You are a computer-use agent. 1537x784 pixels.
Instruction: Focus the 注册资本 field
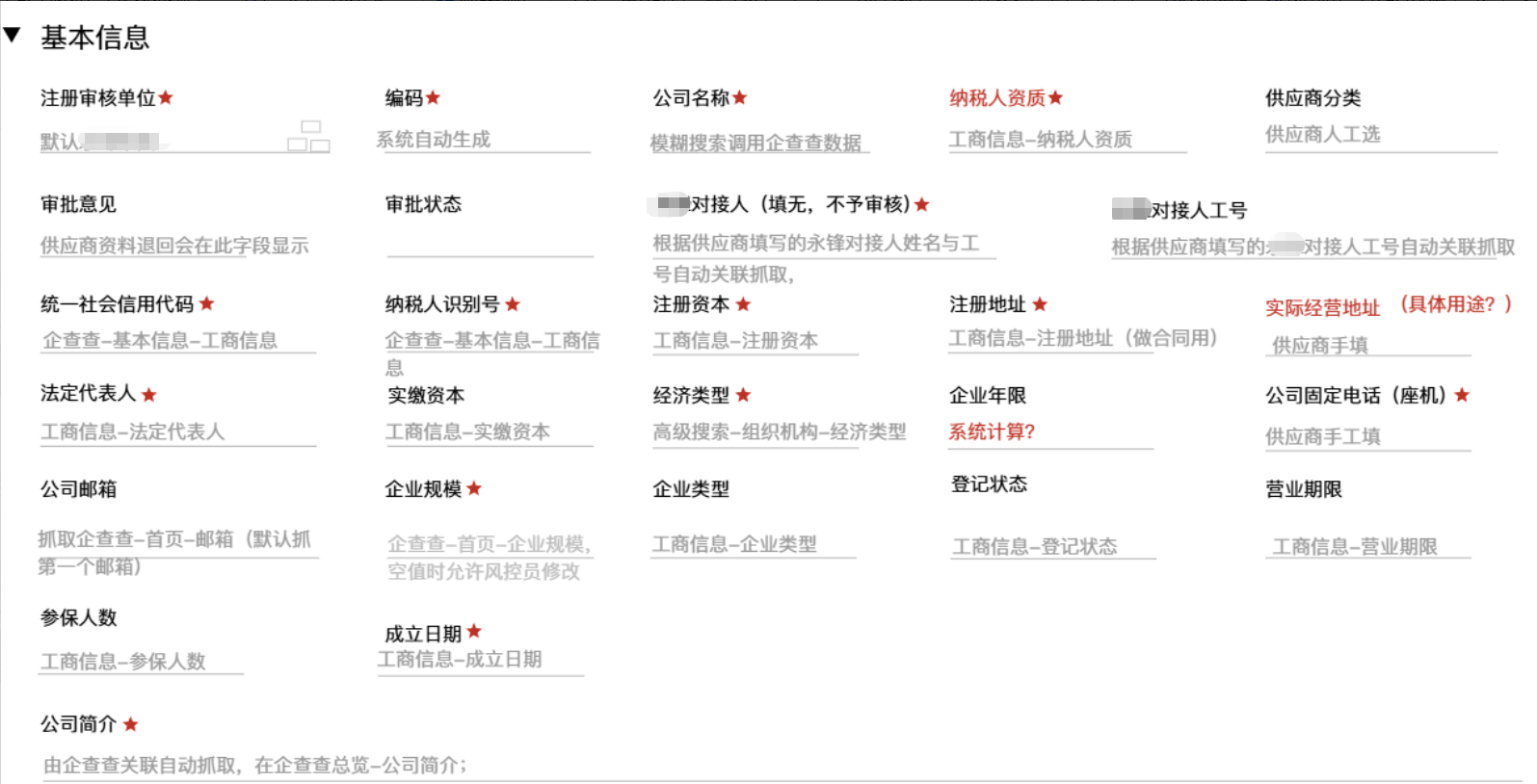click(x=755, y=340)
